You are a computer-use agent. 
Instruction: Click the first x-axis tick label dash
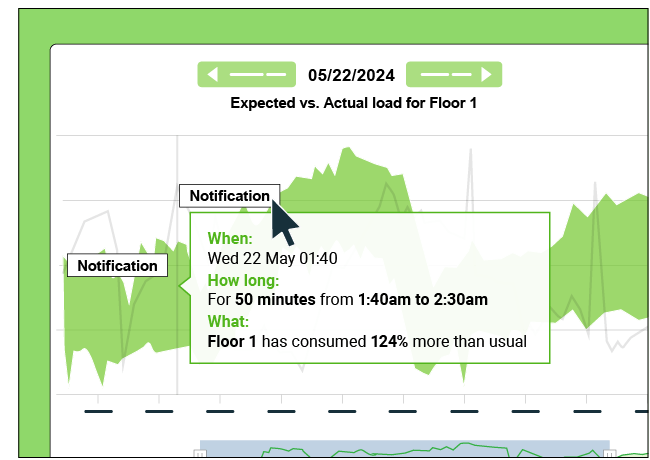(x=98, y=411)
